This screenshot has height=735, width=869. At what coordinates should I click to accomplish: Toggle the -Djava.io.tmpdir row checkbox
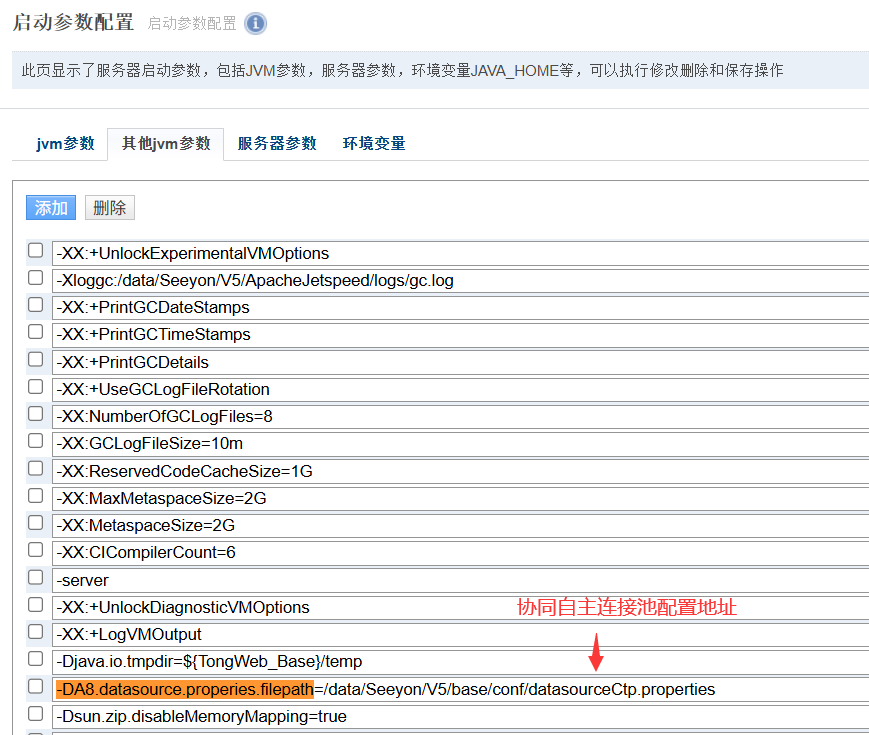[35, 659]
